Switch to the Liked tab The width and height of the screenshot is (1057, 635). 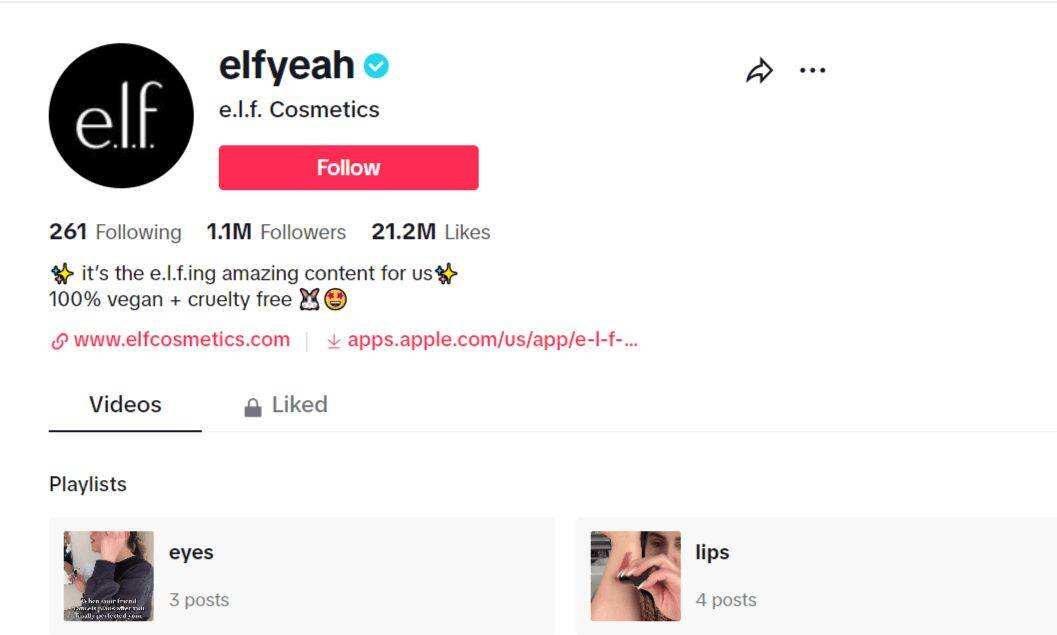(299, 405)
